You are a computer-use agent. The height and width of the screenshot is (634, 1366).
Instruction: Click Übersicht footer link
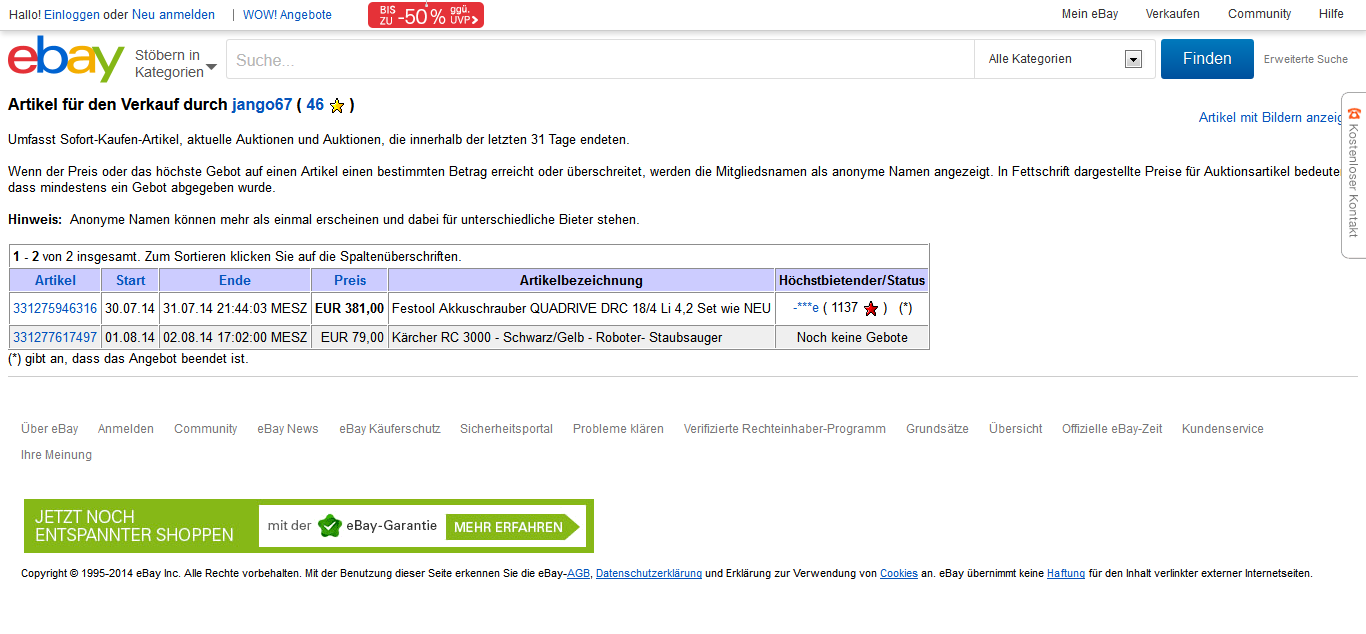click(1016, 429)
